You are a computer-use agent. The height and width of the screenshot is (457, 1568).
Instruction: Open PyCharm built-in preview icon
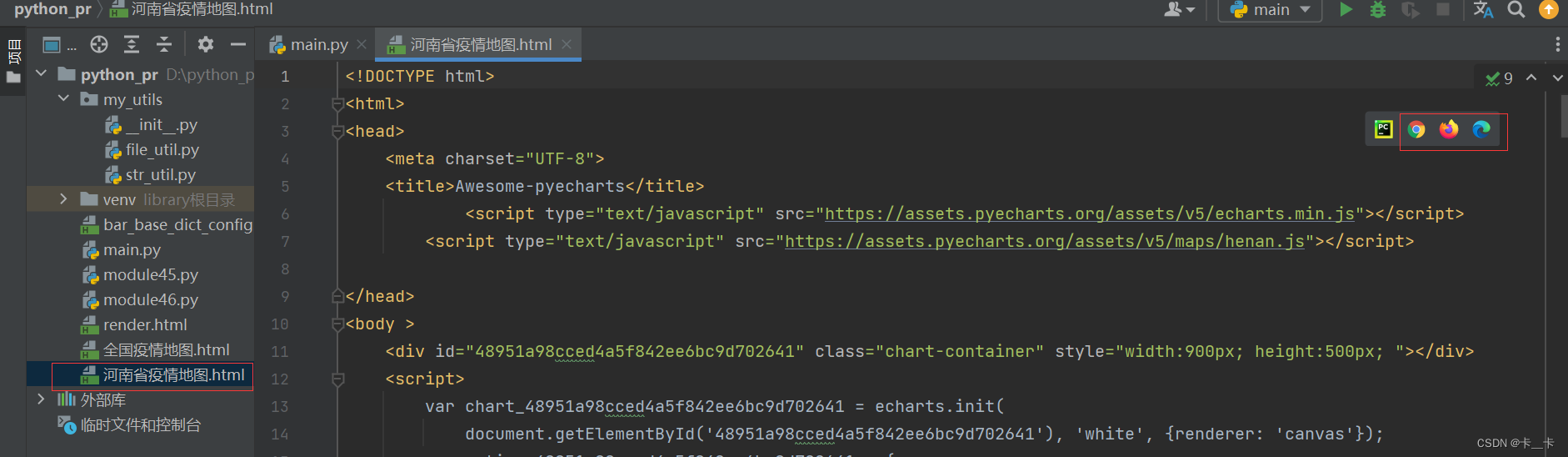[x=1384, y=129]
